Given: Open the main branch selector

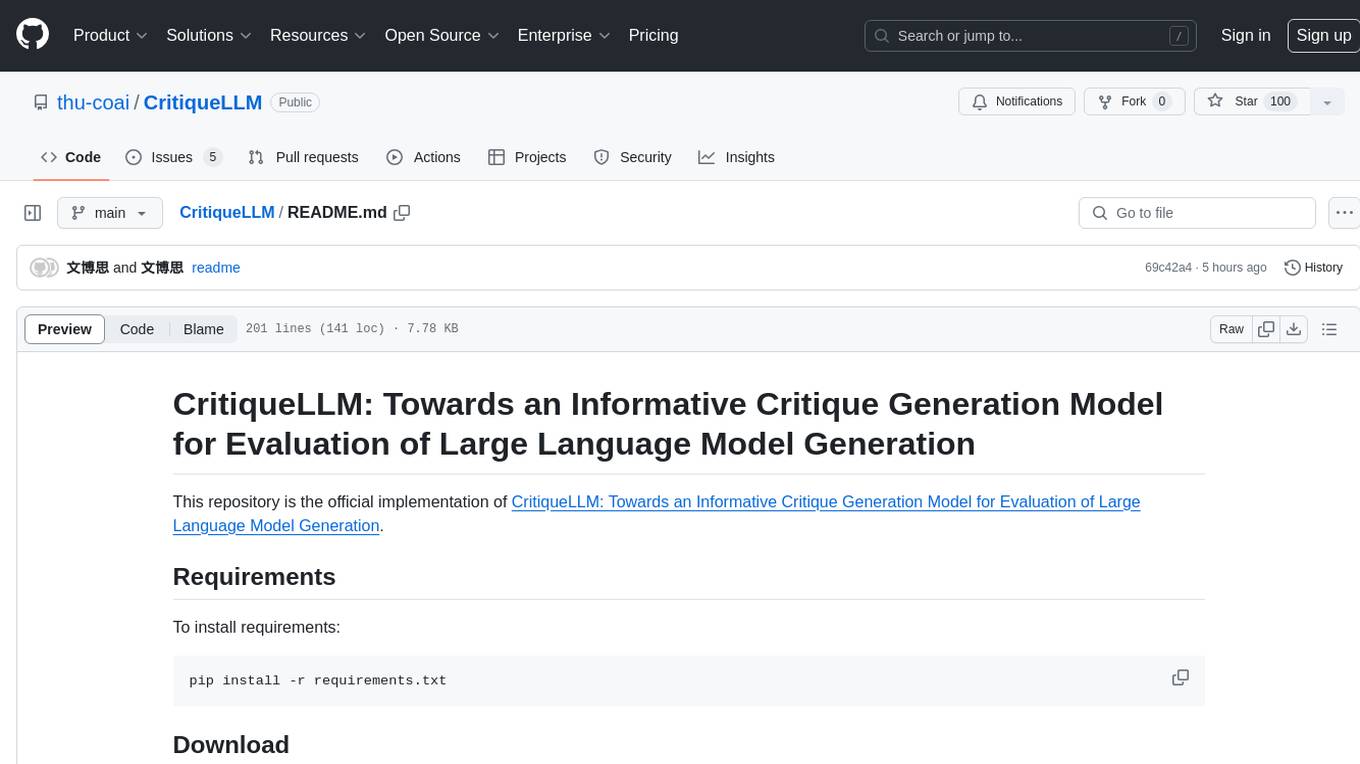Looking at the screenshot, I should (x=110, y=213).
